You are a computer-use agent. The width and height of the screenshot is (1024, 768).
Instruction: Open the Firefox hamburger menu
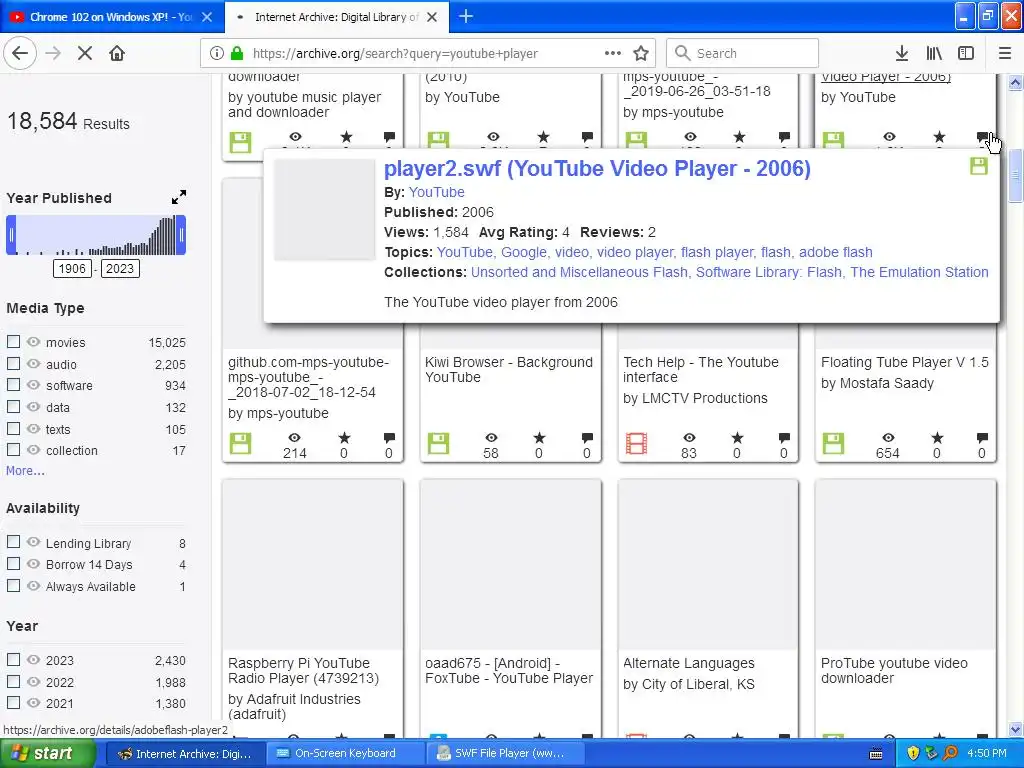pyautogui.click(x=1004, y=53)
